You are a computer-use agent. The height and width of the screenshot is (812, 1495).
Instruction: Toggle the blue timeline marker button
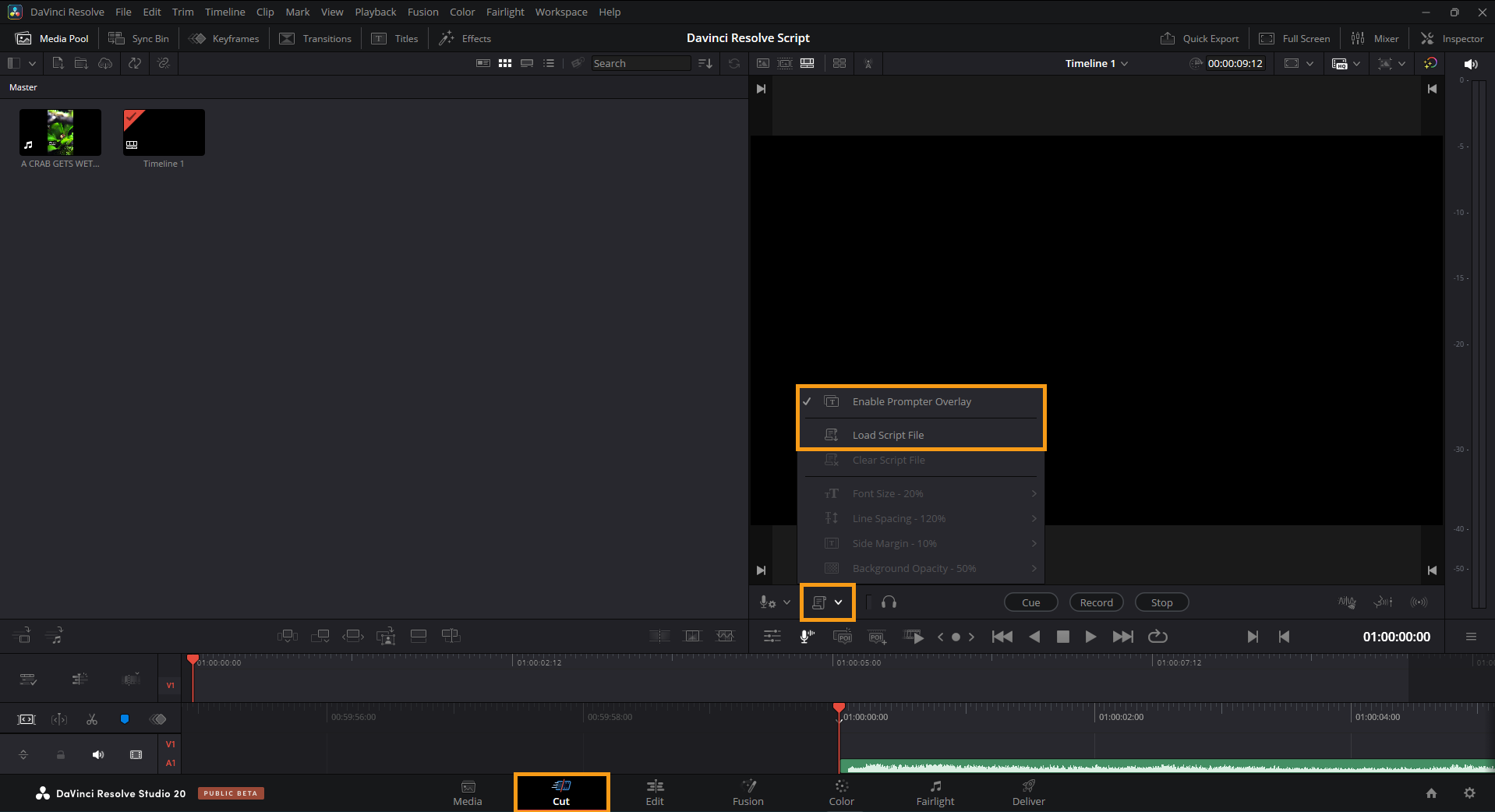coord(125,719)
